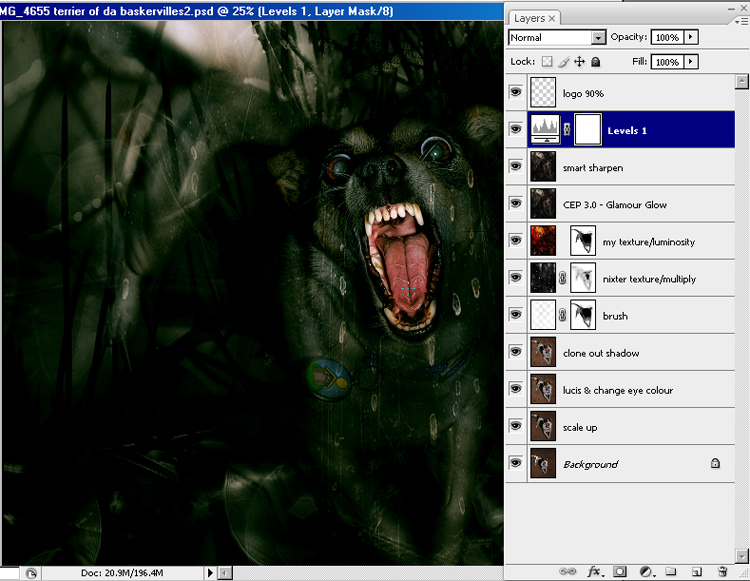Viewport: 750px width, 581px height.
Task: Open the Fill slider arrow
Action: [x=691, y=62]
